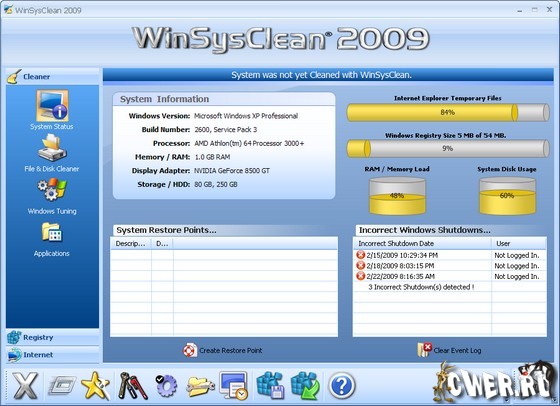Click the 'NVIDIA GeForce 8500 GT' value
The width and height of the screenshot is (560, 406).
tap(232, 171)
